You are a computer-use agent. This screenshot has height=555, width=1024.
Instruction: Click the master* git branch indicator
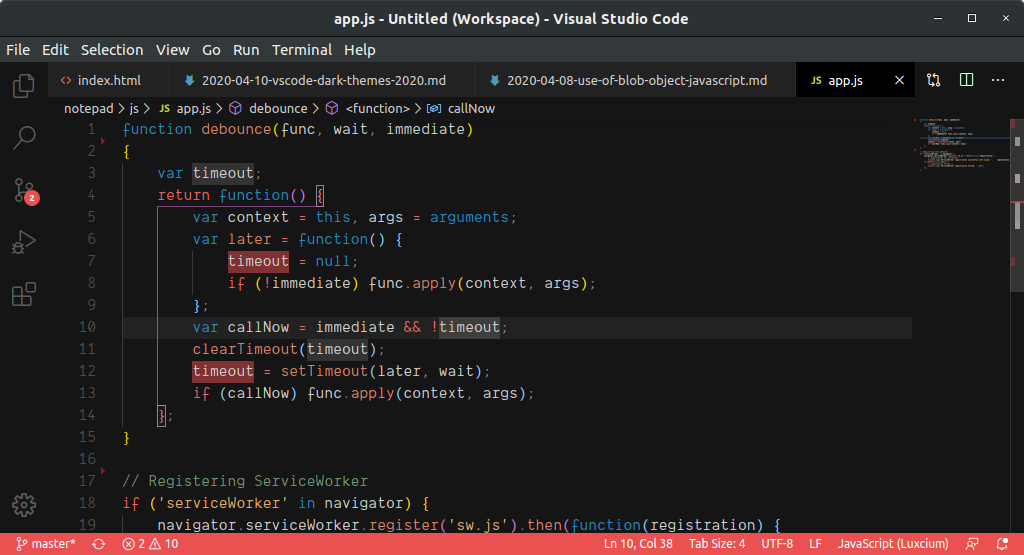click(x=46, y=544)
